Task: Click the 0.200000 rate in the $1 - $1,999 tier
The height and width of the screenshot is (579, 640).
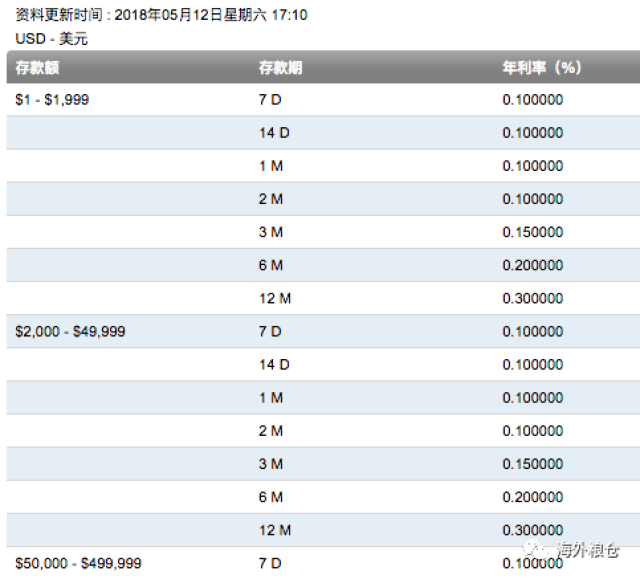Action: click(x=533, y=265)
